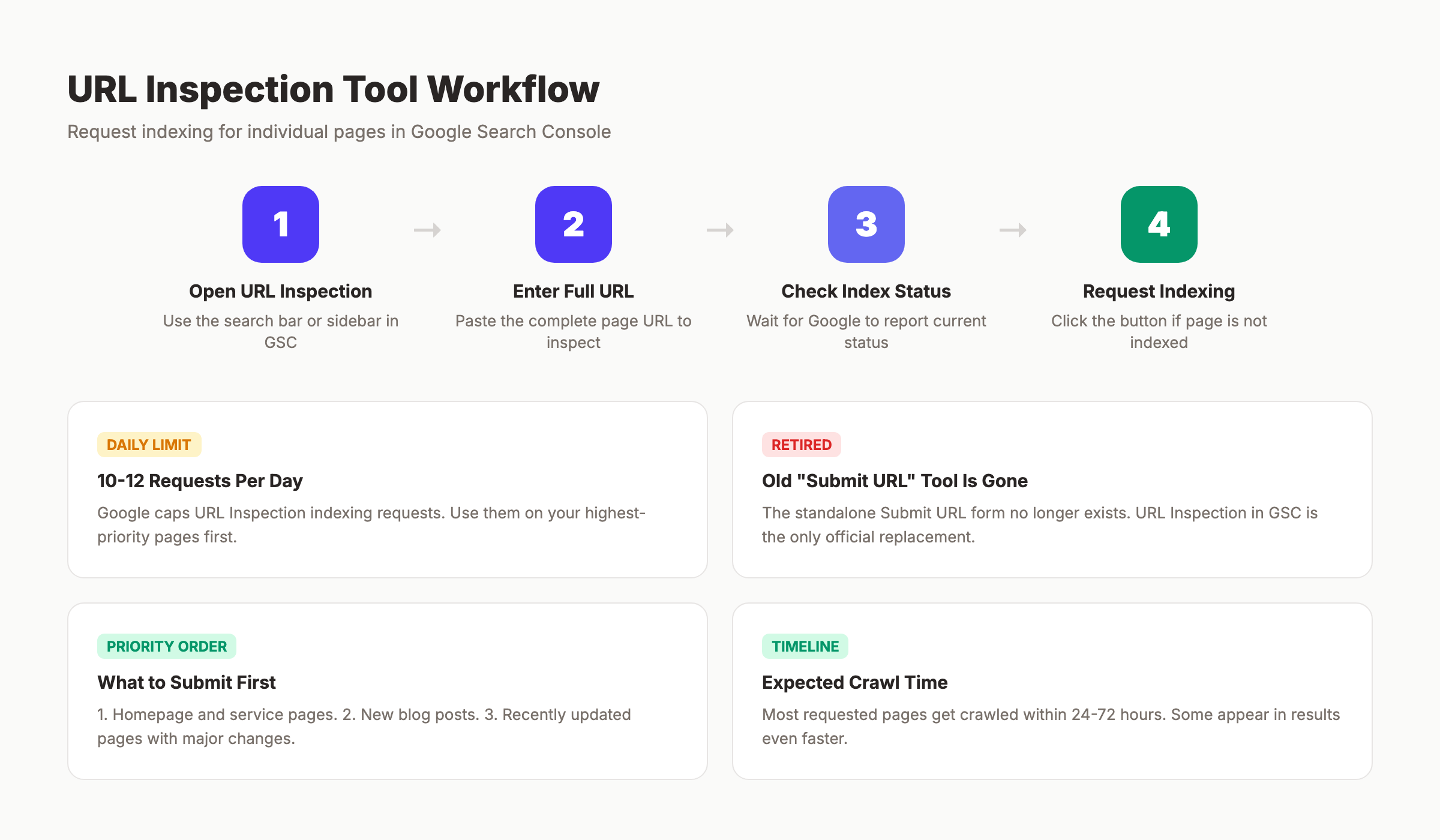Select step 2 numbered icon

click(573, 224)
